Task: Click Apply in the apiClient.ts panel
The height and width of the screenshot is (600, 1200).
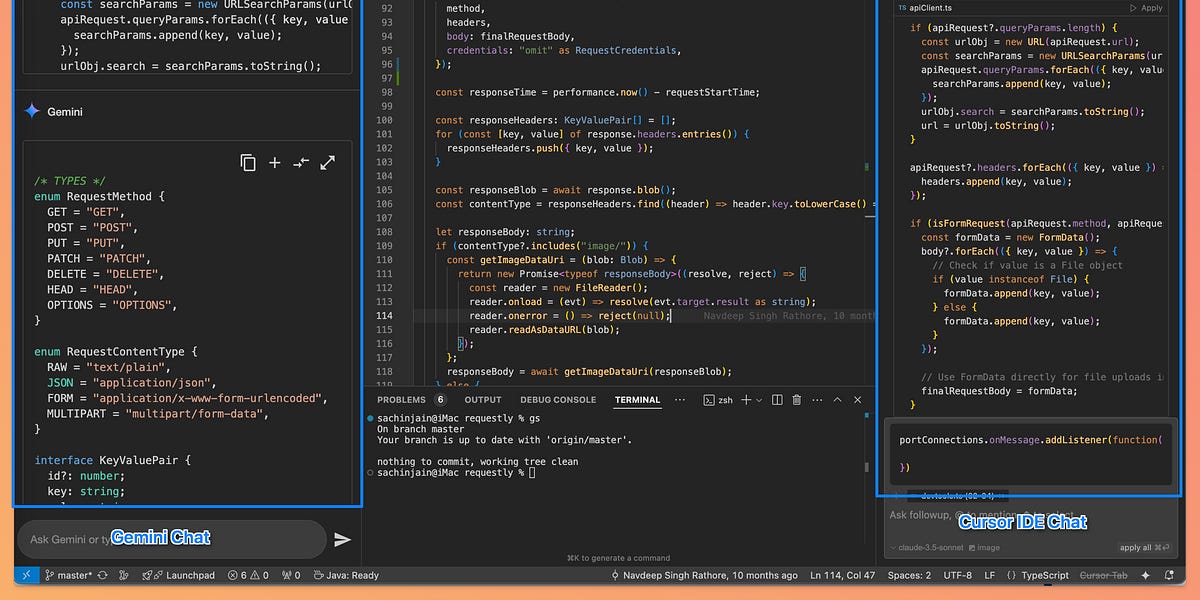Action: point(1148,7)
